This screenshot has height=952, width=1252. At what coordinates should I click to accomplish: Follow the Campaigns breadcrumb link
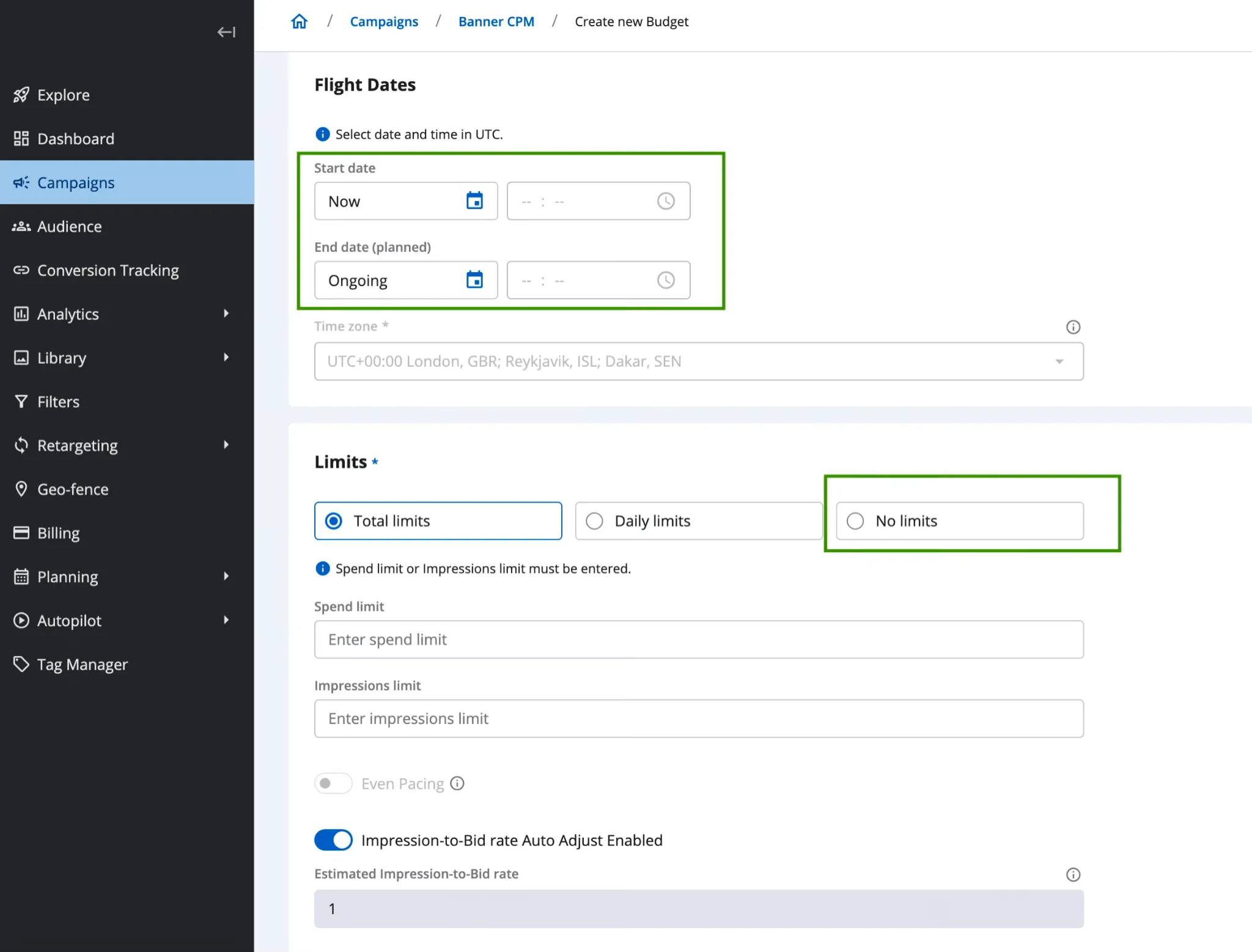click(x=384, y=21)
